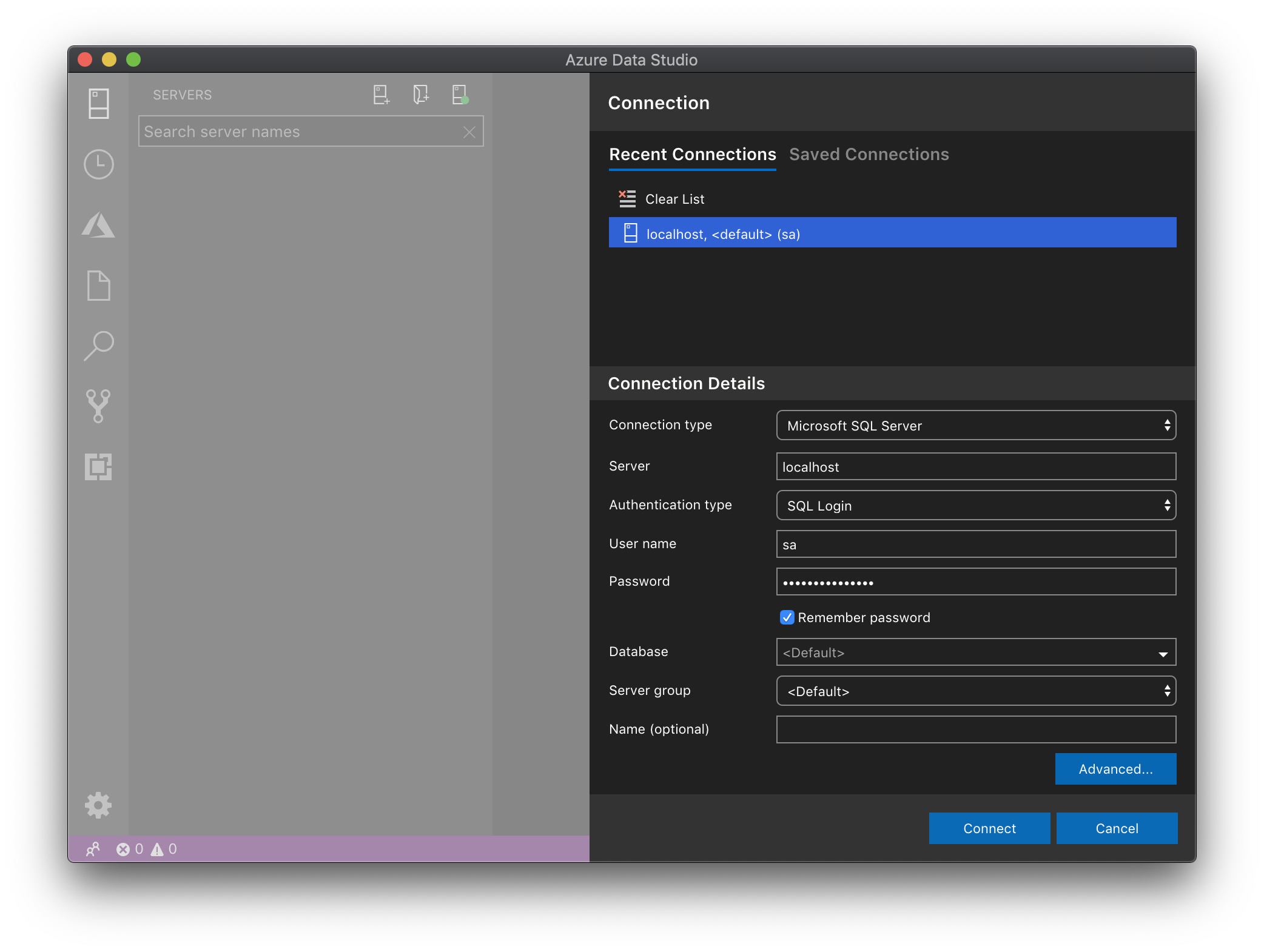
Task: Click the New Server Group icon
Action: (x=420, y=95)
